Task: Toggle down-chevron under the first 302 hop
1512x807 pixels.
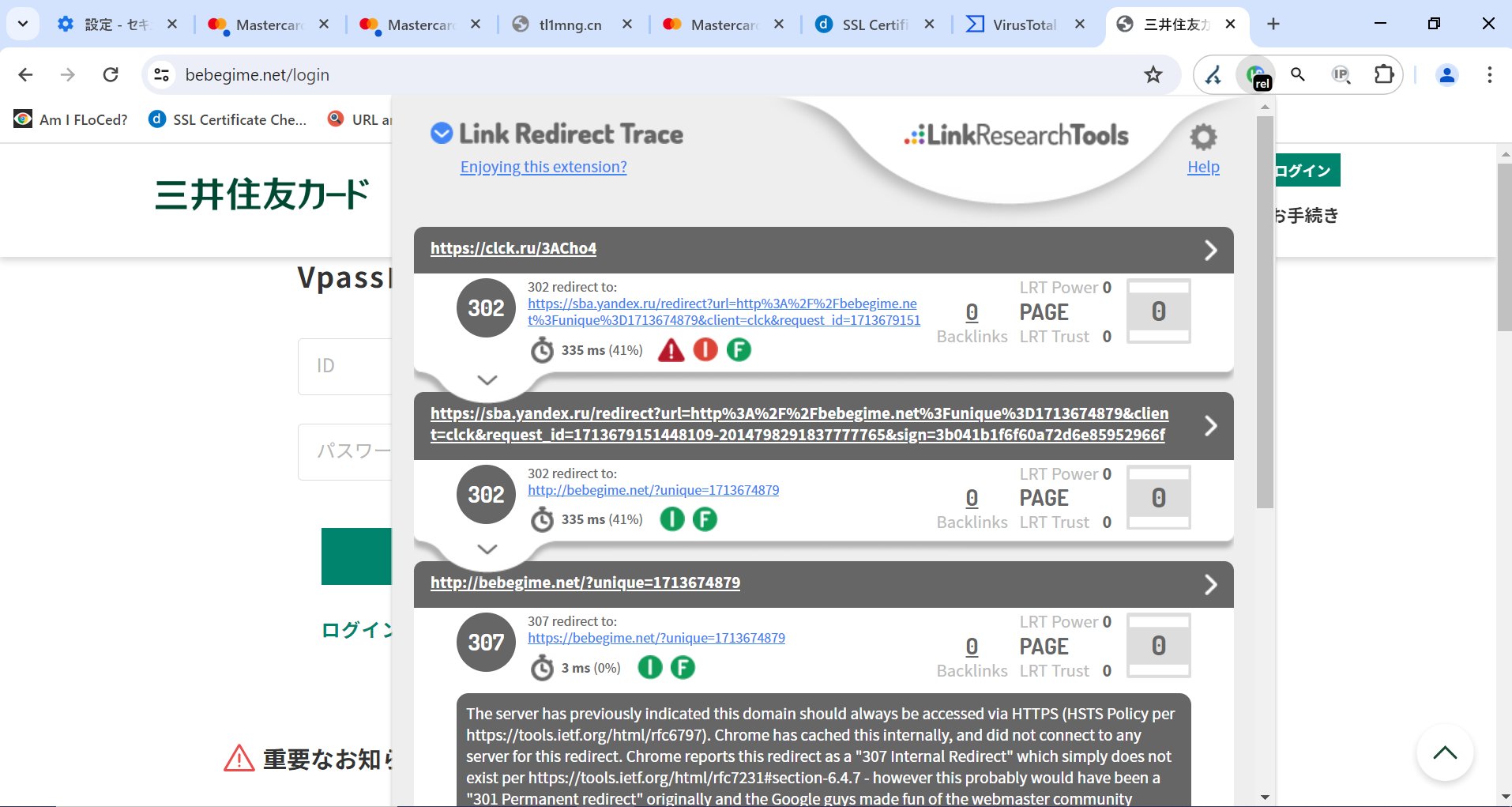Action: click(x=487, y=380)
